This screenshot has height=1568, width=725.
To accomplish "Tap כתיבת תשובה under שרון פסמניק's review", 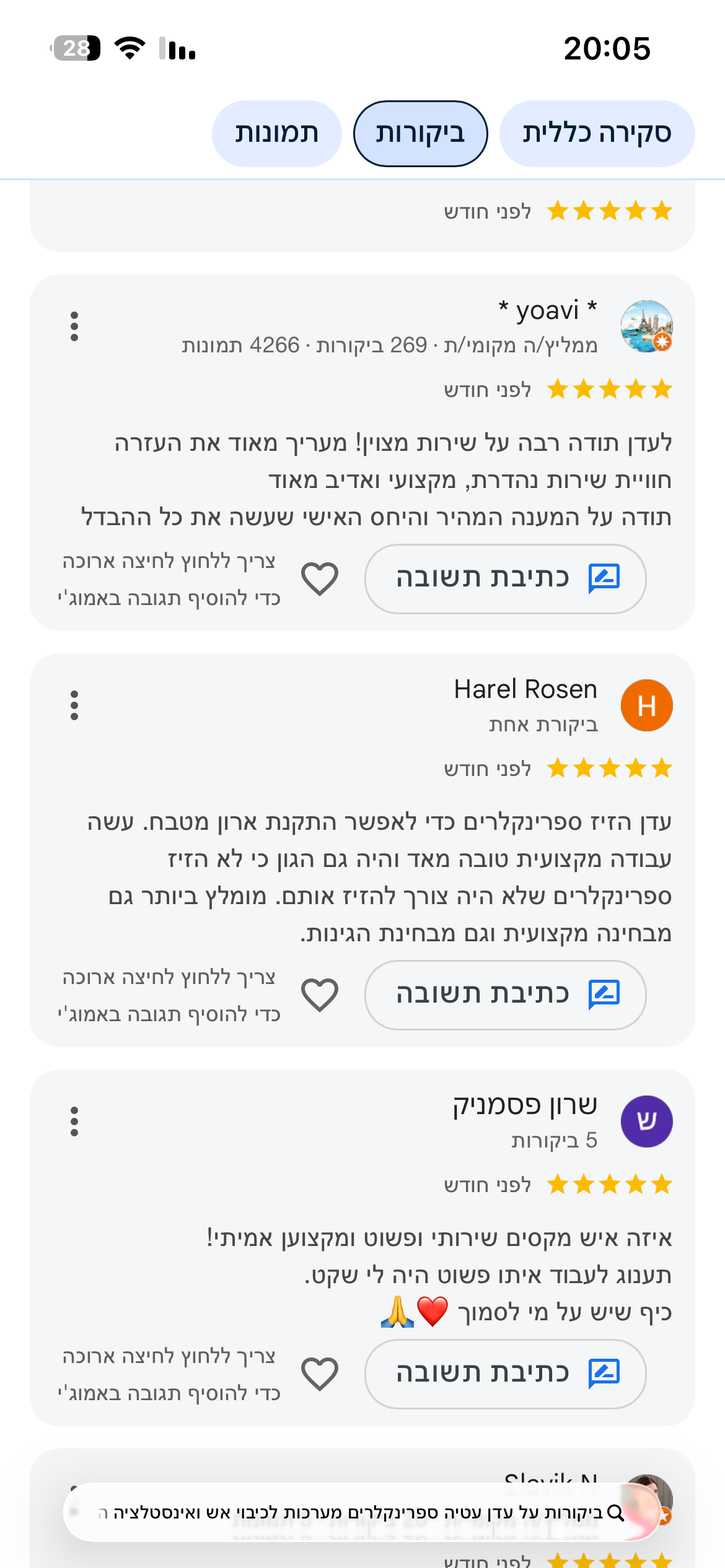I will [x=505, y=1374].
